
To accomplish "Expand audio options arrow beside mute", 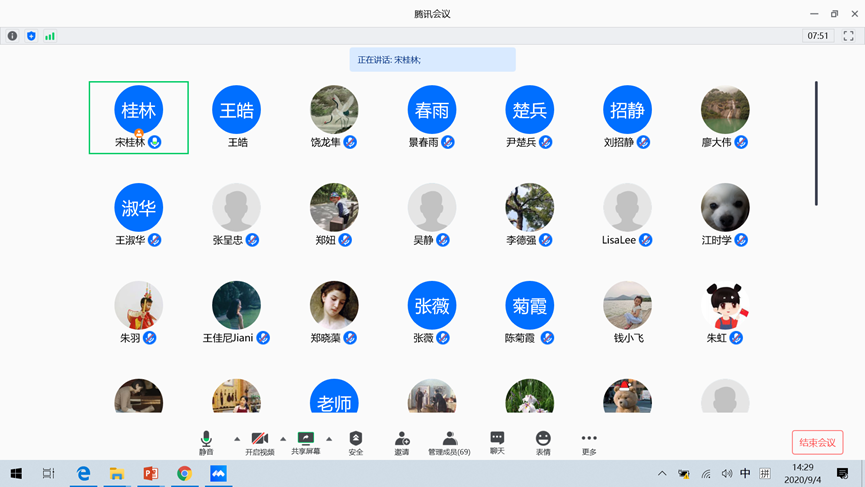I will pos(237,439).
